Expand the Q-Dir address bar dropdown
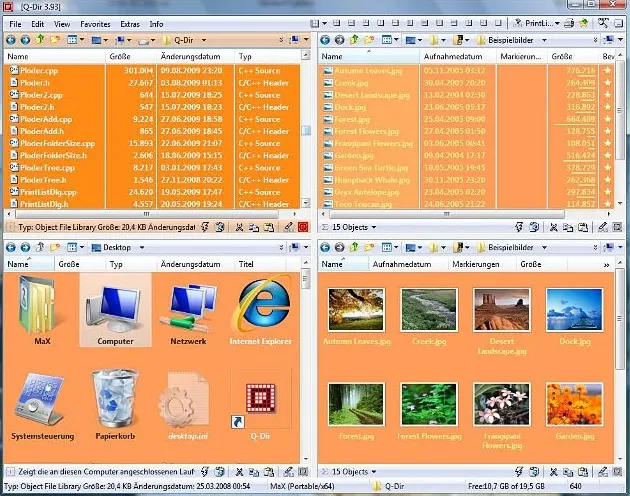Viewport: 630px width, 496px height. pyautogui.click(x=204, y=40)
